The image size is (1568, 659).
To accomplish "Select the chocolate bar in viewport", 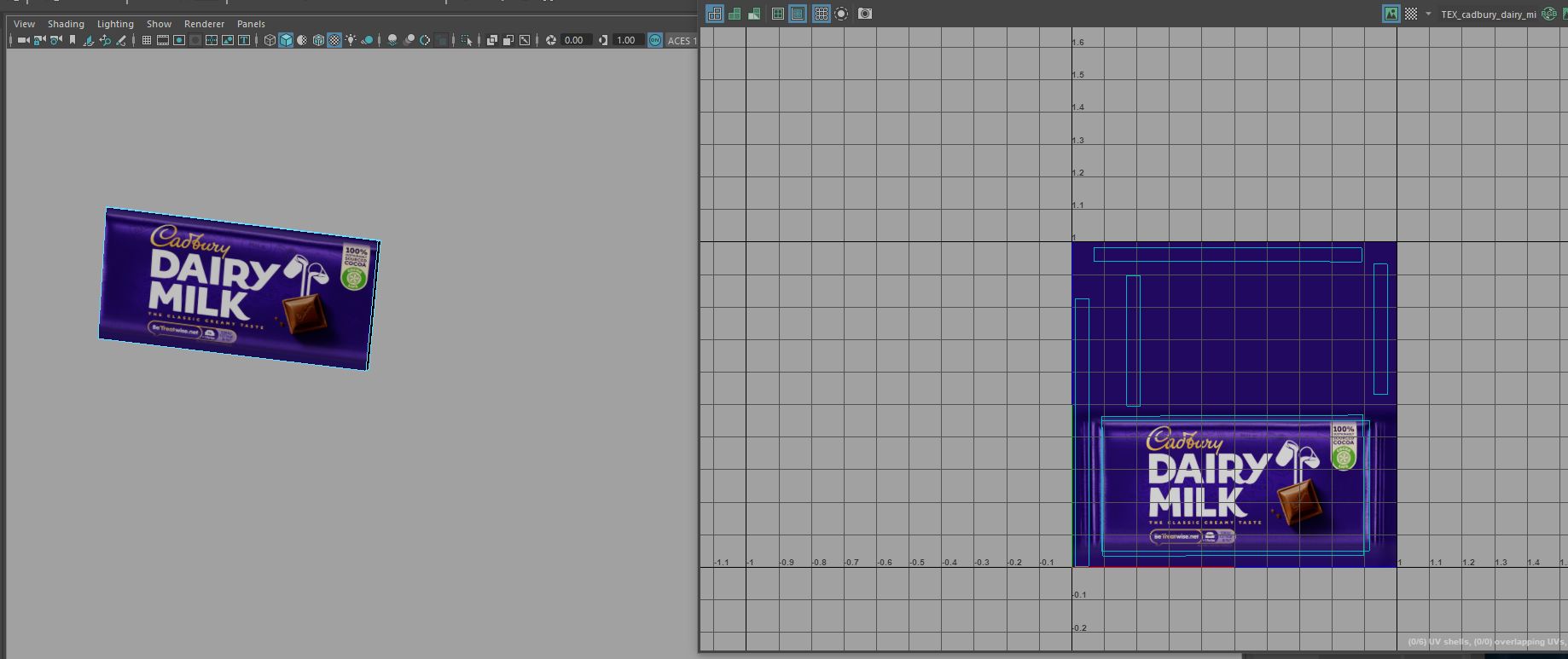I will click(239, 288).
